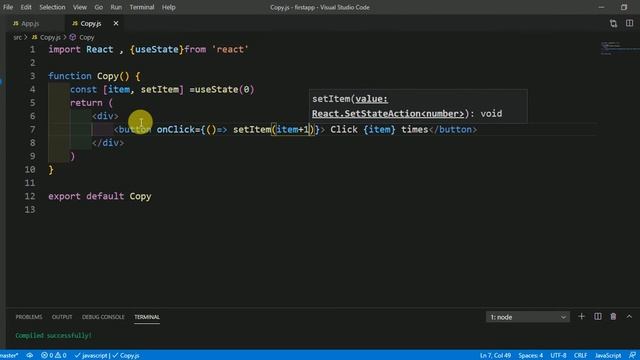
Task: Open the Selection menu
Action: point(52,7)
